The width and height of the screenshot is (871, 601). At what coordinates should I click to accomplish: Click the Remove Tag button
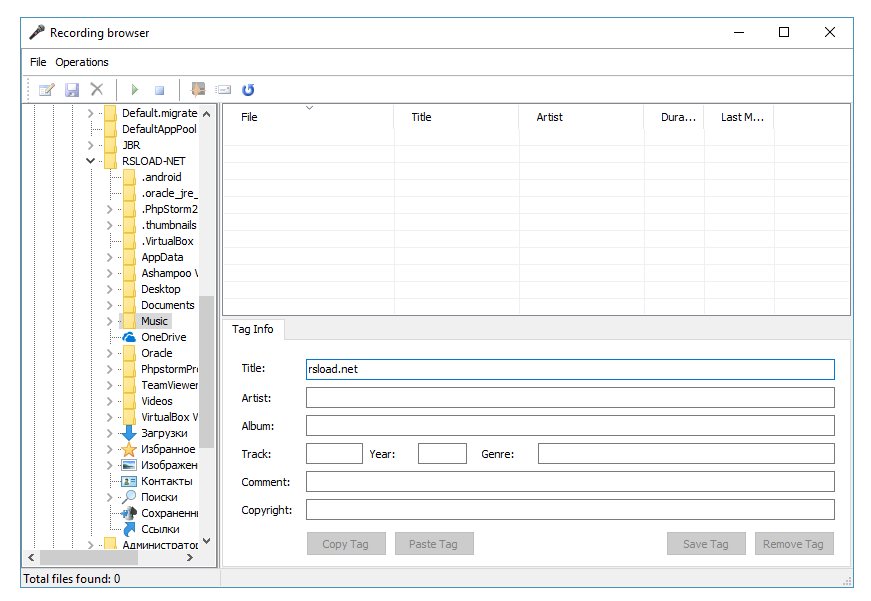point(793,544)
